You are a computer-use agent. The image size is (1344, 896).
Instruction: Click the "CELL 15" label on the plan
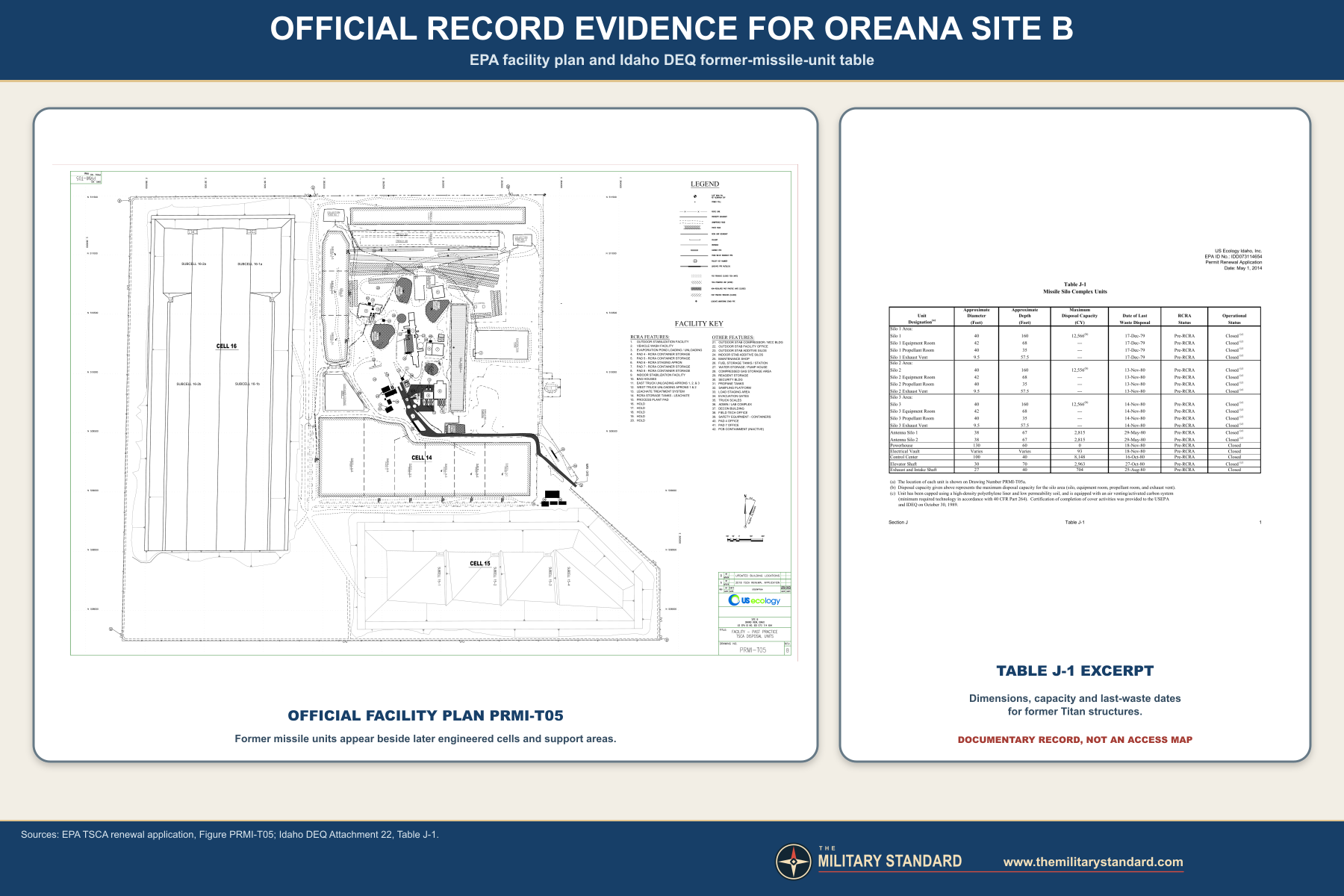(x=480, y=564)
